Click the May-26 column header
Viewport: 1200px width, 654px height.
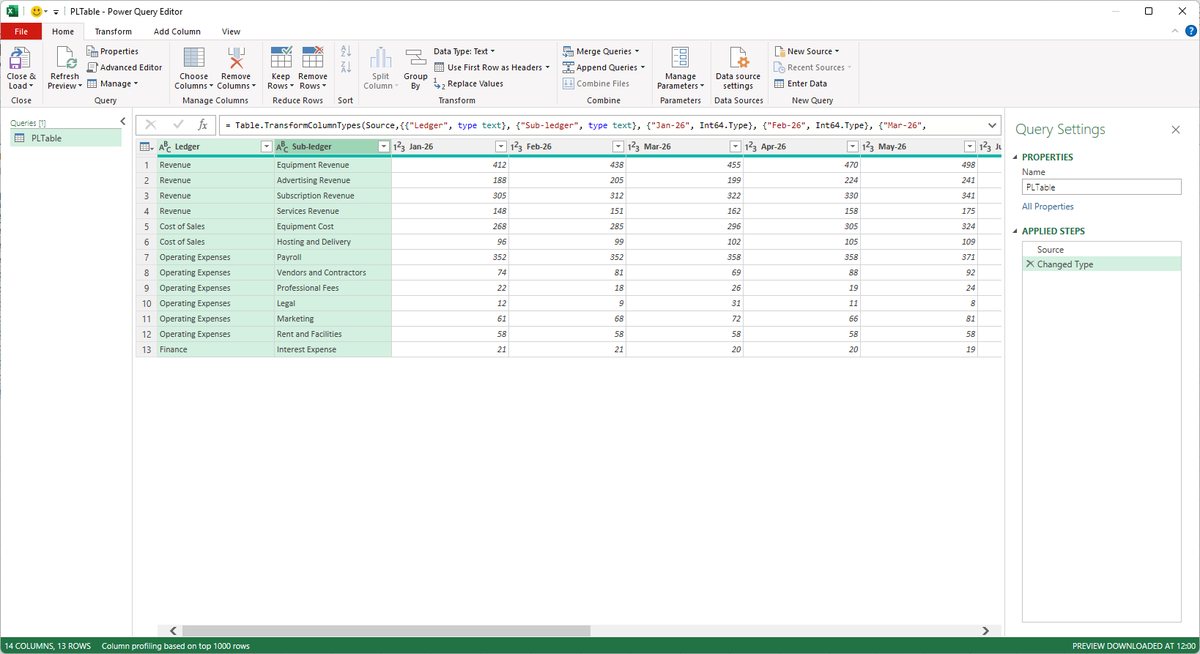pyautogui.click(x=918, y=147)
